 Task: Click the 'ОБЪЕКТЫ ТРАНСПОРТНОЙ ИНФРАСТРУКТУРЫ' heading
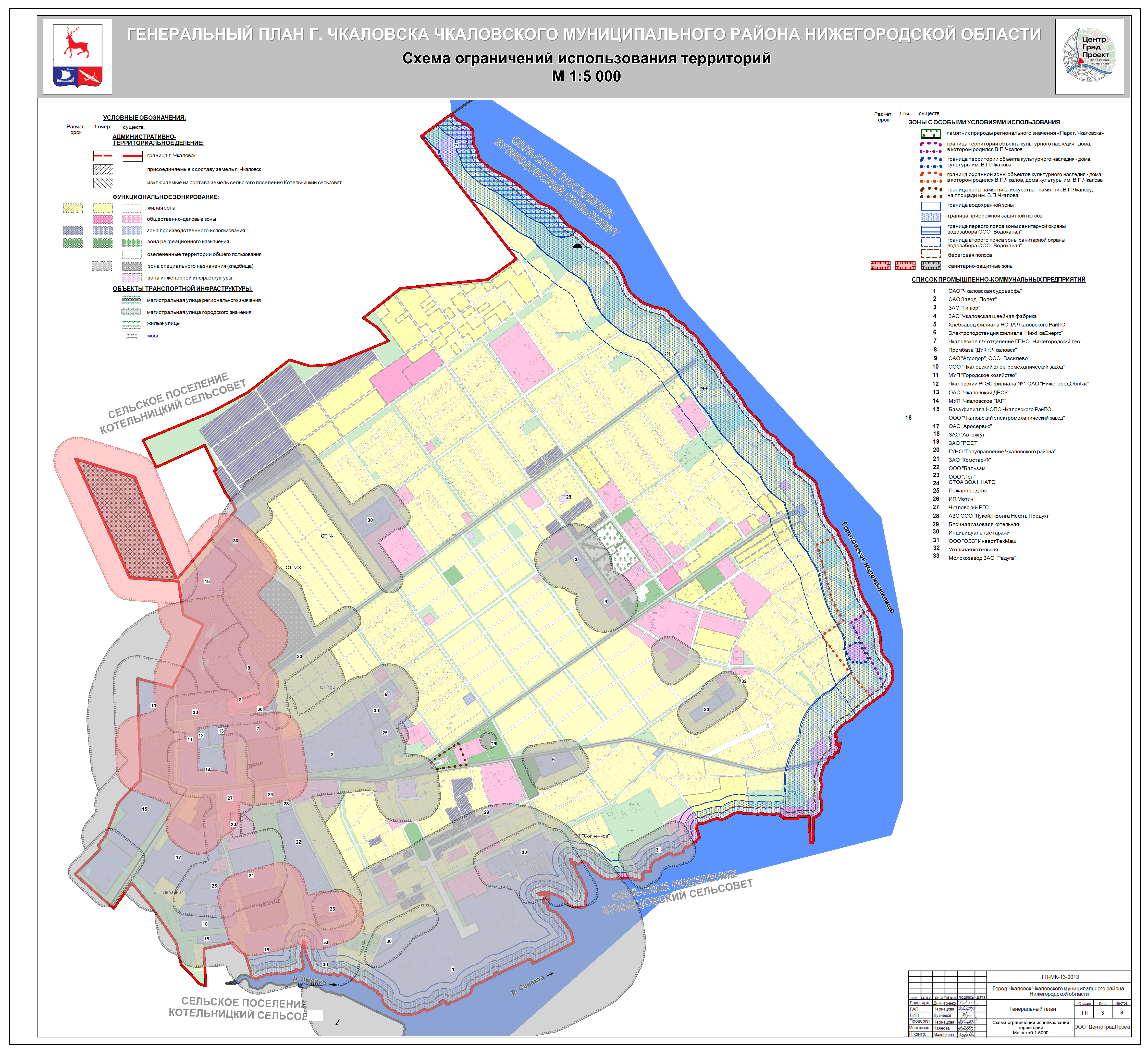coord(182,289)
